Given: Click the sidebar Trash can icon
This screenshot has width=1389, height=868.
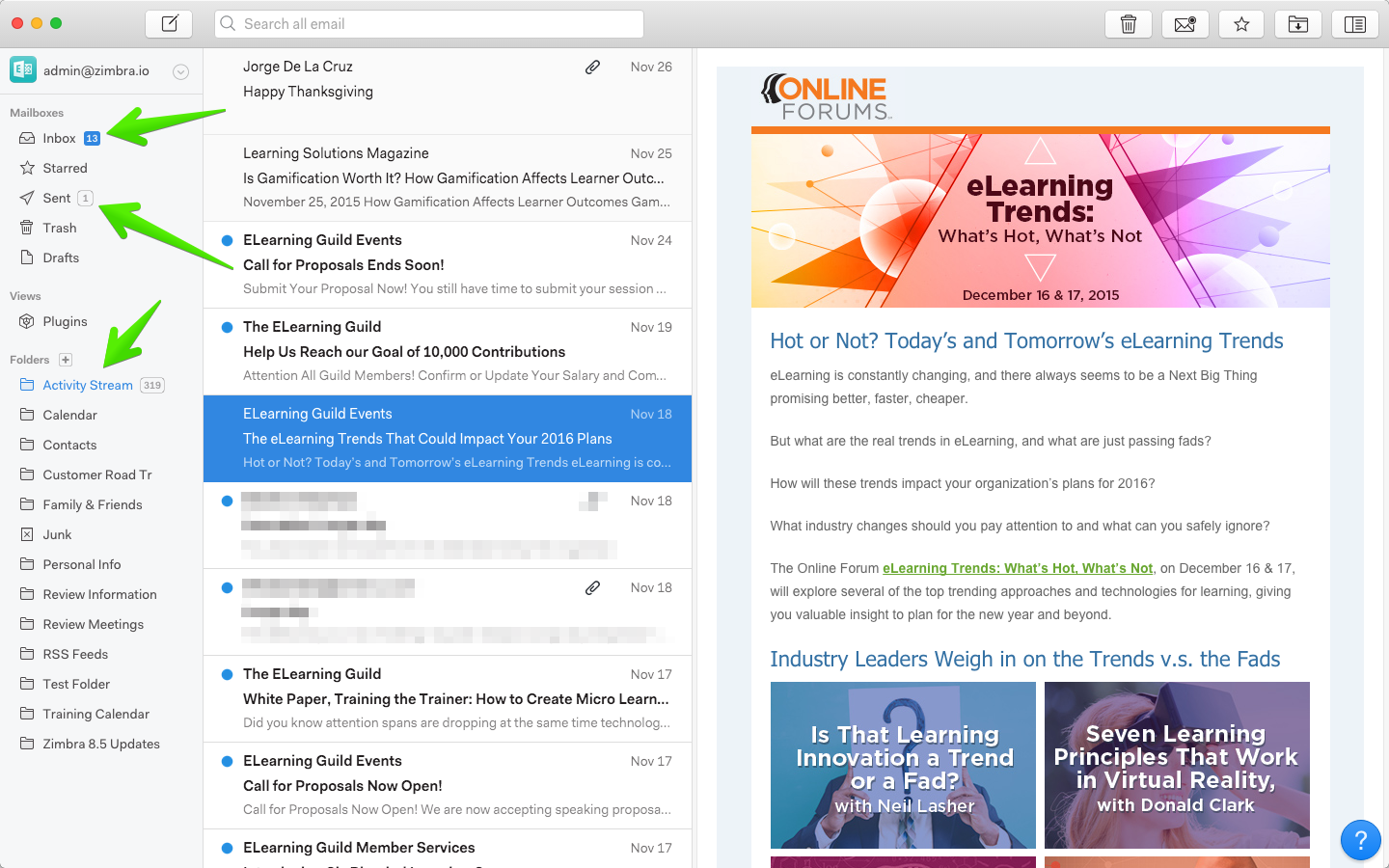Looking at the screenshot, I should pos(27,228).
